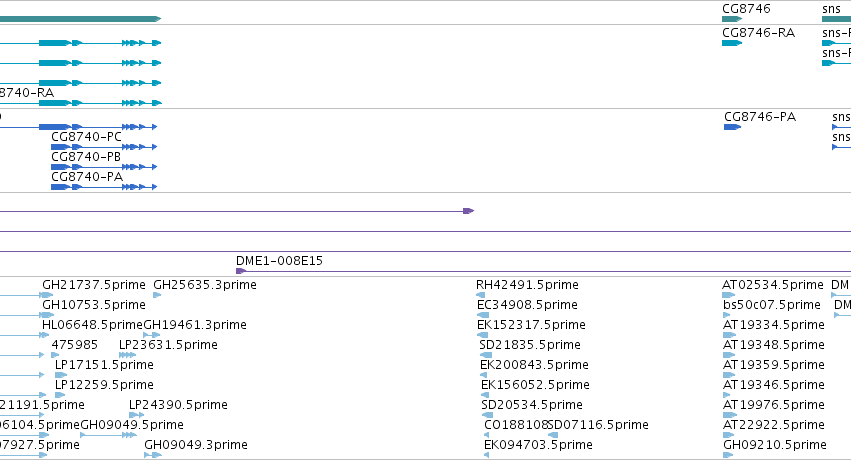Click the CG8740-PA protein label
Screen dimensions: 851x460
87,177
